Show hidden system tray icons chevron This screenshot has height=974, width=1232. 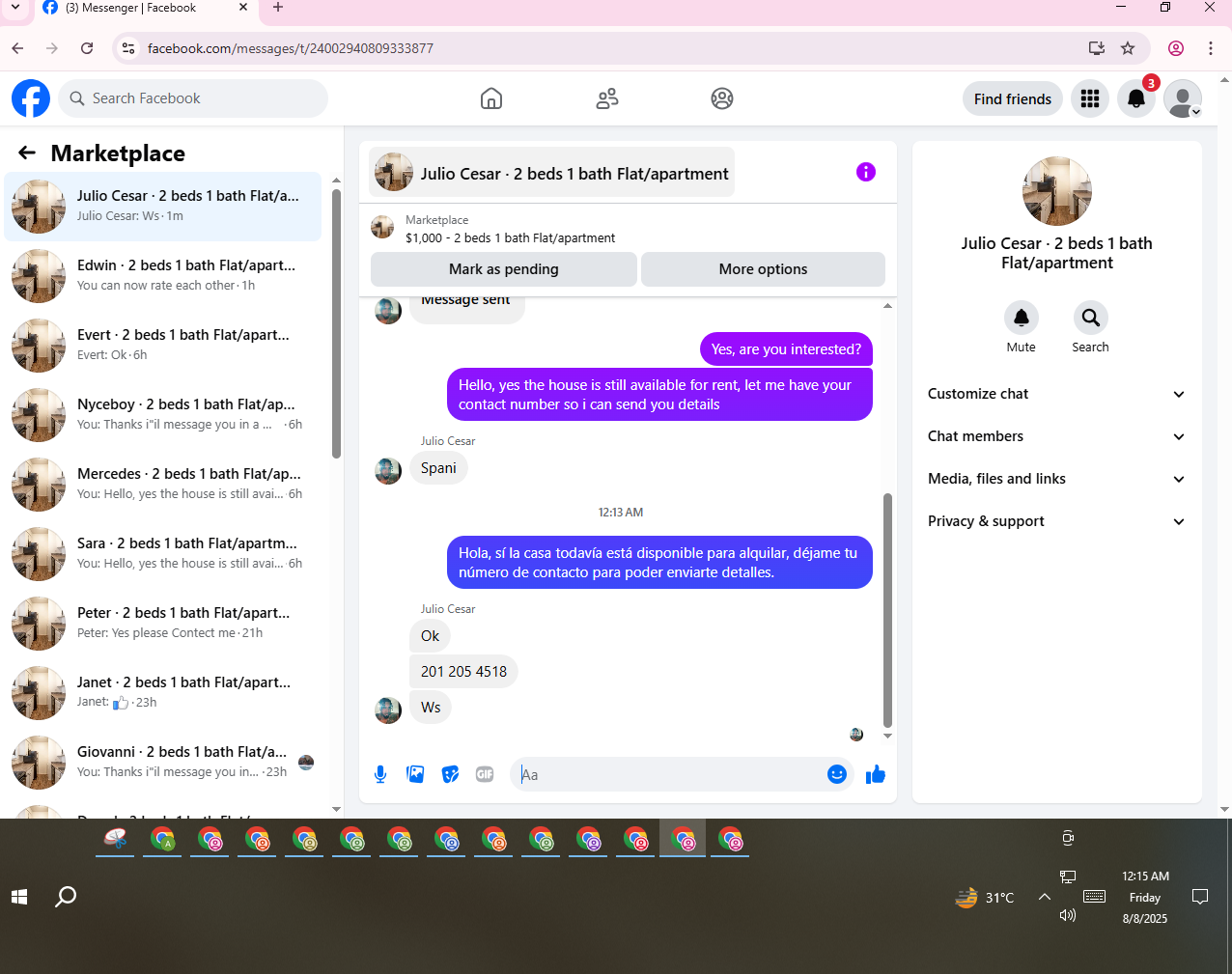point(1045,897)
